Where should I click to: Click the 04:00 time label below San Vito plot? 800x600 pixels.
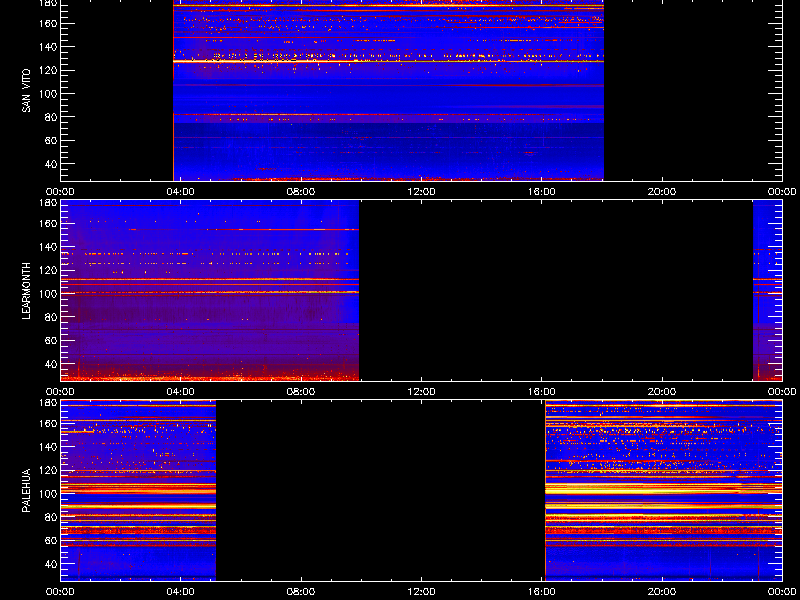tap(181, 192)
